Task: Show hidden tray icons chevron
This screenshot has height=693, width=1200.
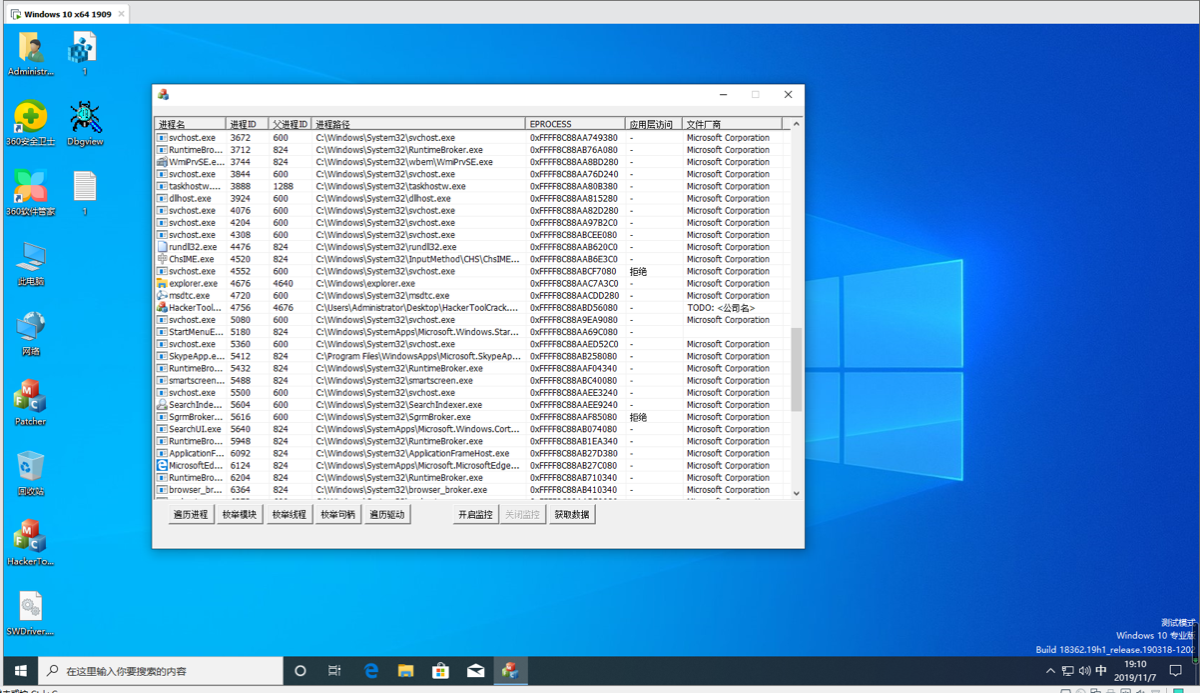Action: coord(1049,671)
